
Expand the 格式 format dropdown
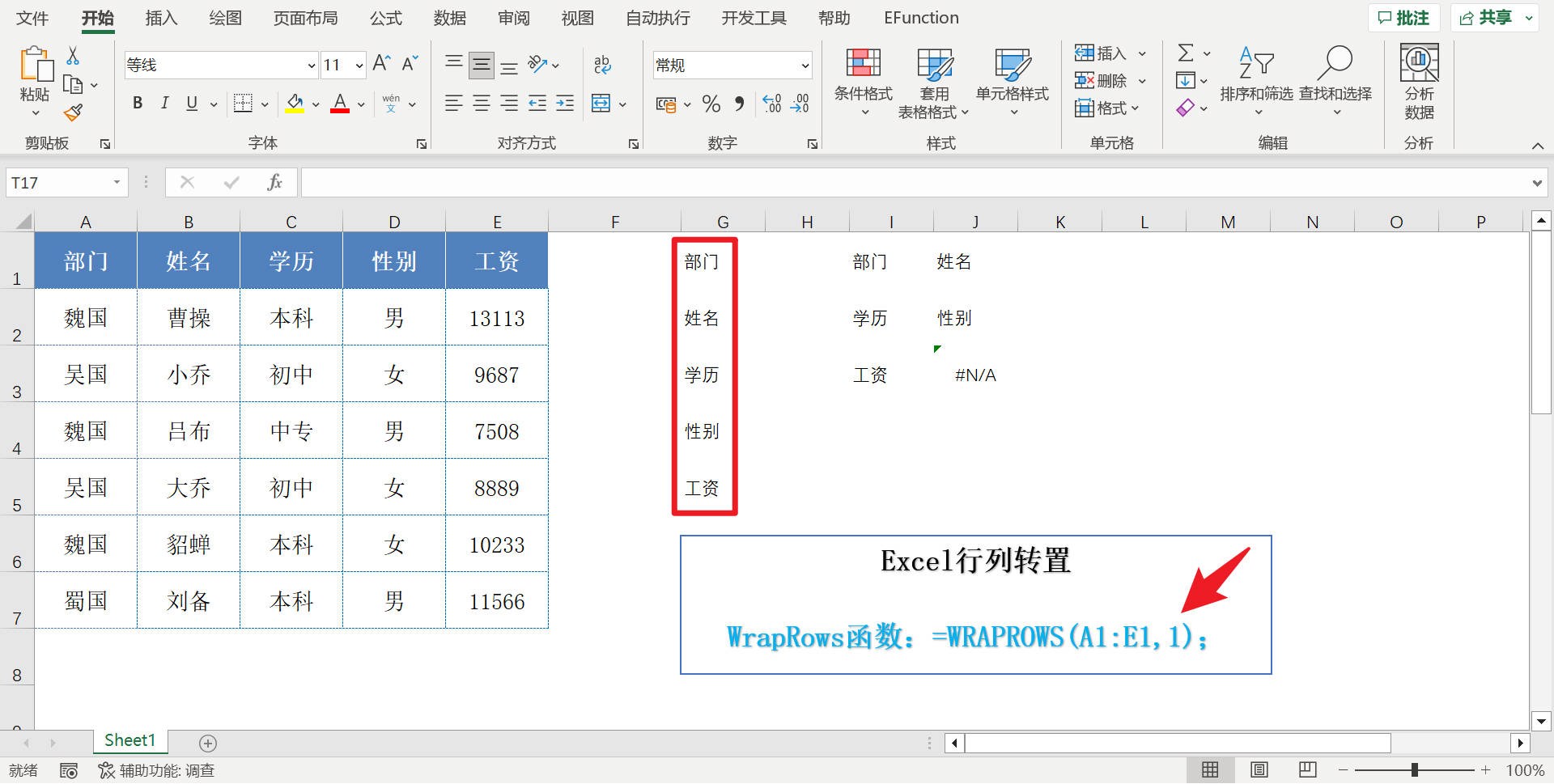pyautogui.click(x=1135, y=108)
